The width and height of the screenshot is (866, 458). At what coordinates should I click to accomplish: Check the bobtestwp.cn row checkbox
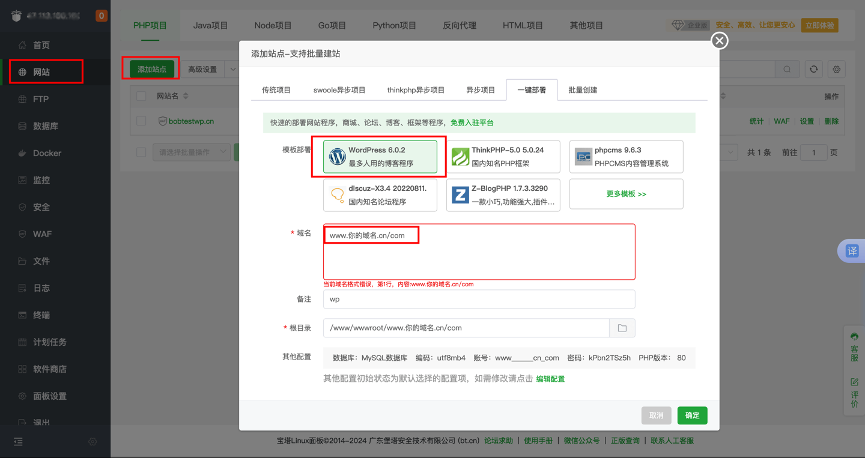(x=141, y=121)
